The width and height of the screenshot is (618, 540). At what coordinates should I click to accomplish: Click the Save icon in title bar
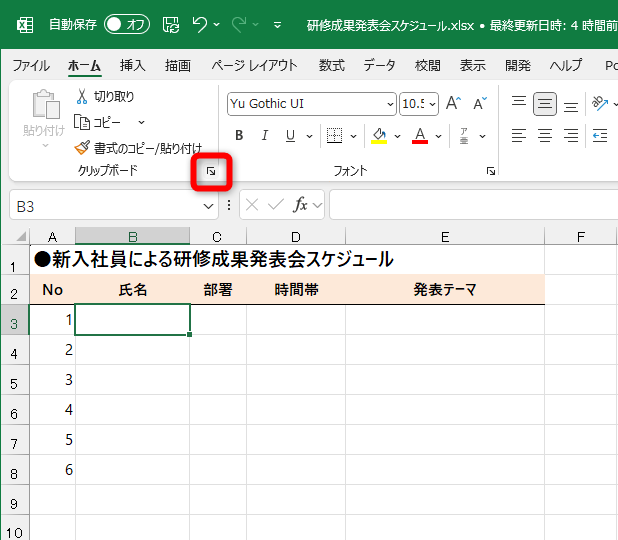point(171,25)
